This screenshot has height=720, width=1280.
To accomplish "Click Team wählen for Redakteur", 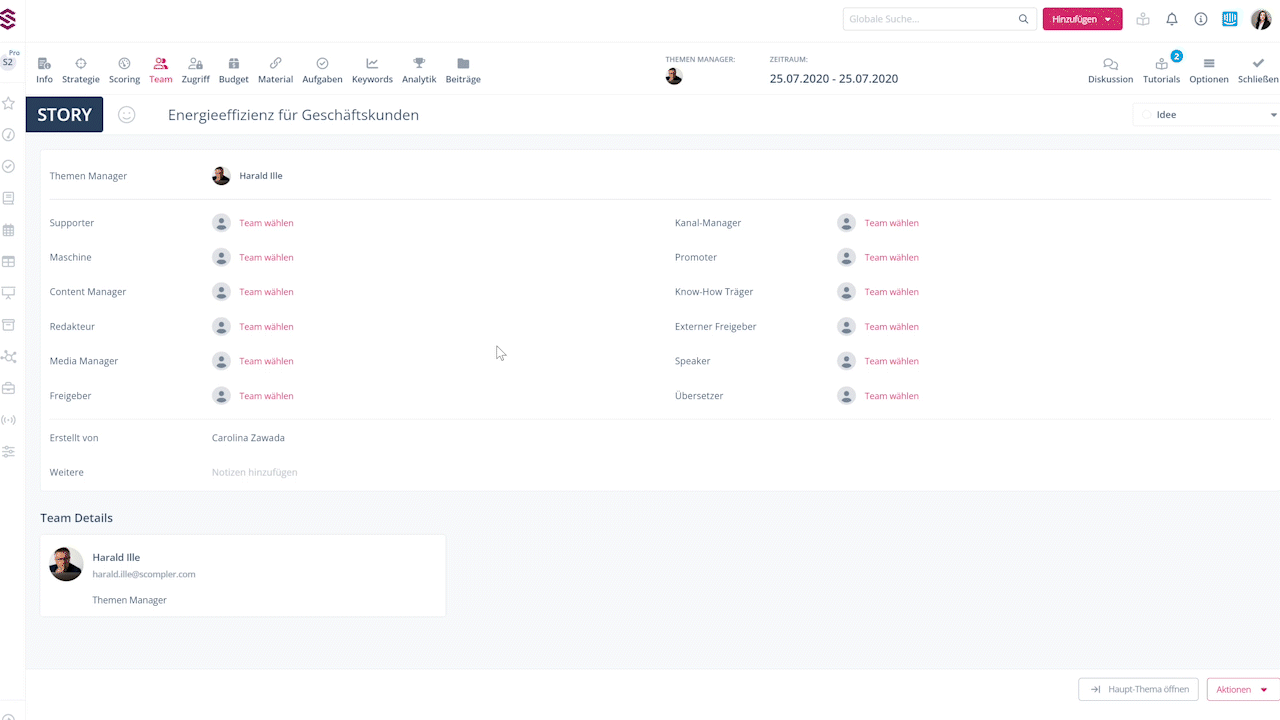I will (x=266, y=327).
